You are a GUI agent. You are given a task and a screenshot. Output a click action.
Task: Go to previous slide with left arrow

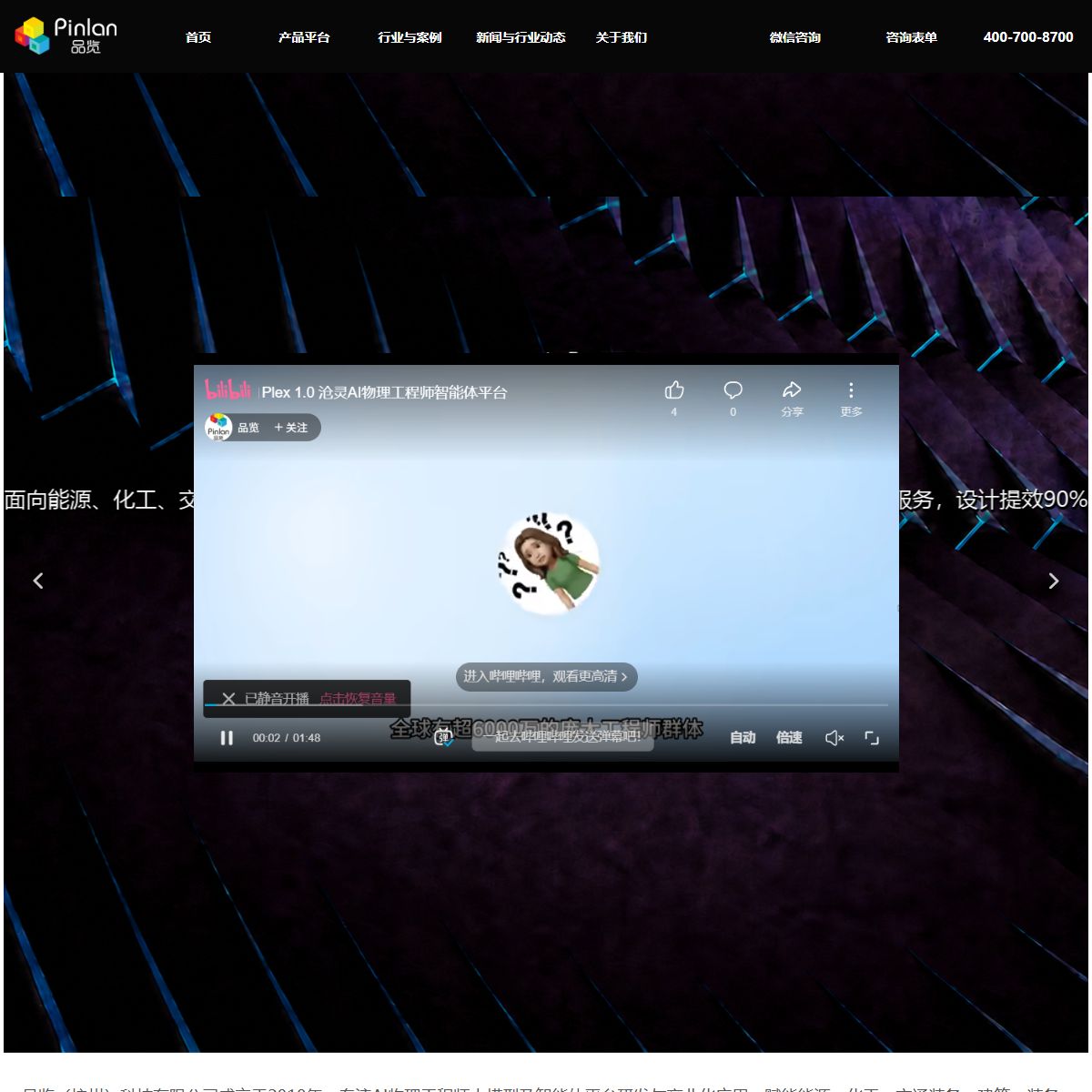point(38,581)
